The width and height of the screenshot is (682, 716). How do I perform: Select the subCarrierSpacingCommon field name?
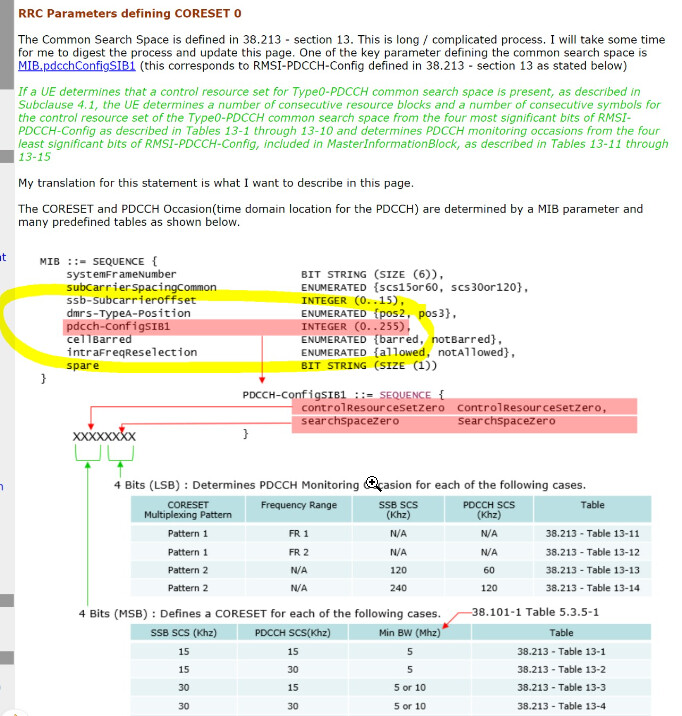tap(142, 288)
